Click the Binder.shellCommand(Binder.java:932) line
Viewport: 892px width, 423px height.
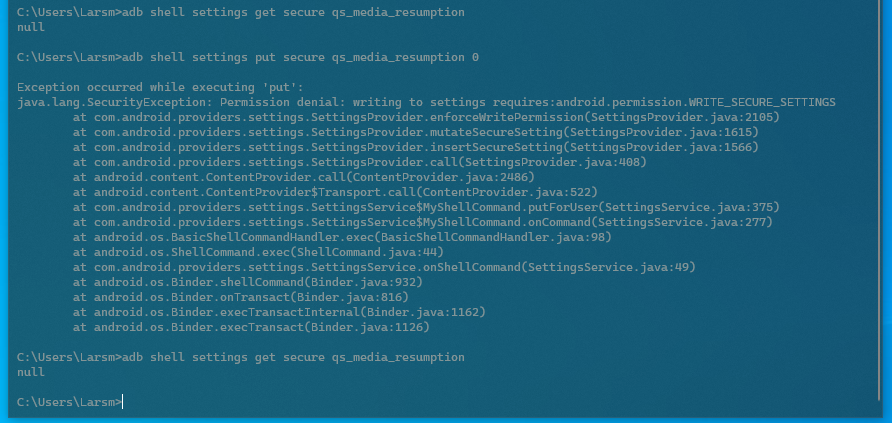click(247, 282)
